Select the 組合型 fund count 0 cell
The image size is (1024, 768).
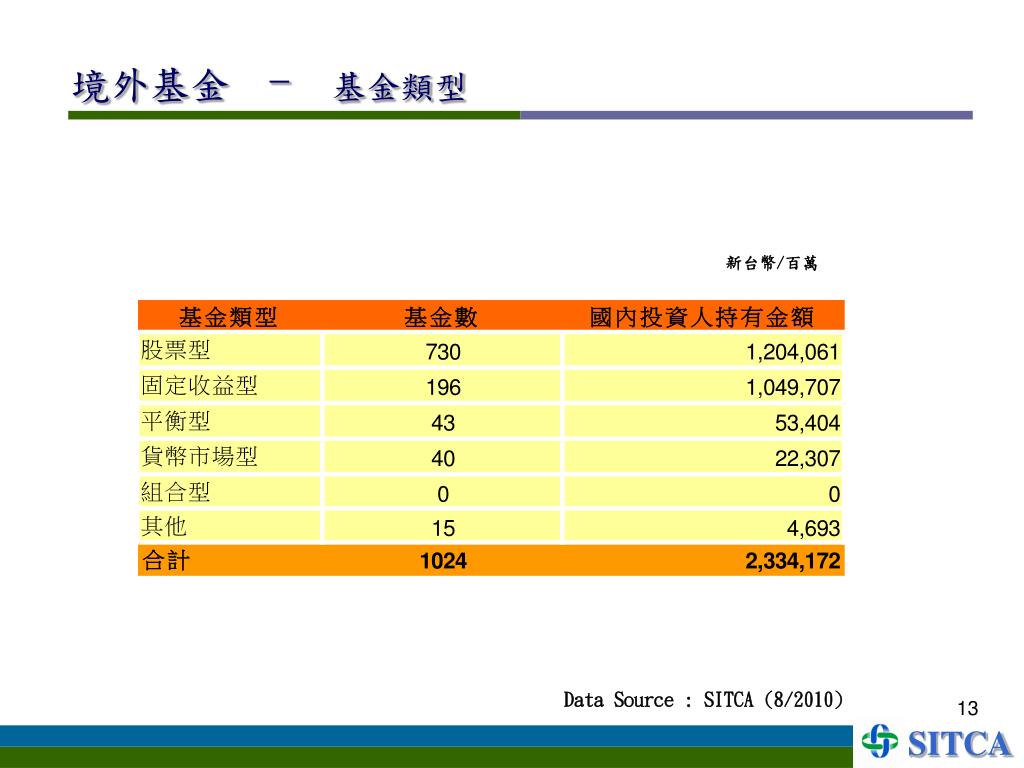(x=443, y=494)
